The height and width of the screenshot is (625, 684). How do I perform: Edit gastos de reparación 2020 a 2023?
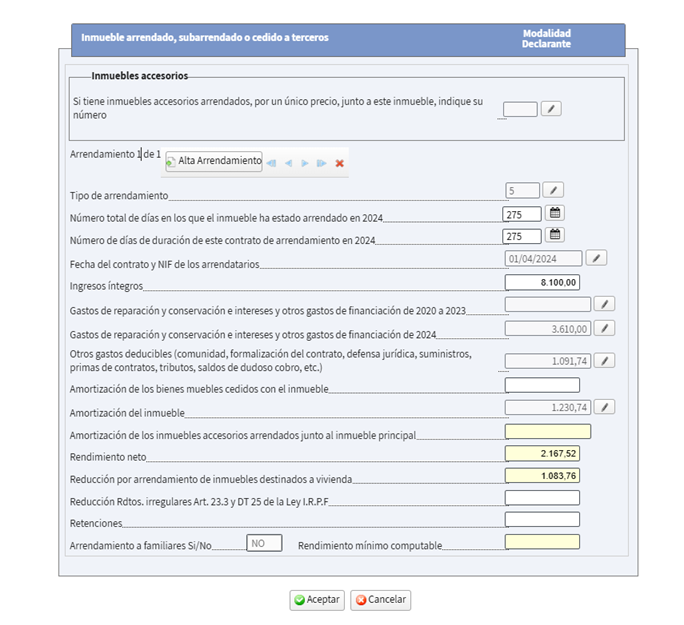[604, 304]
